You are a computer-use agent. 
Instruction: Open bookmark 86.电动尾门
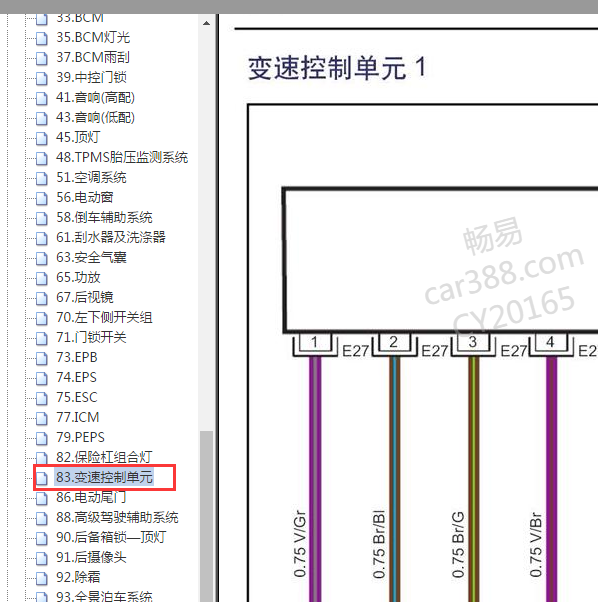91,498
